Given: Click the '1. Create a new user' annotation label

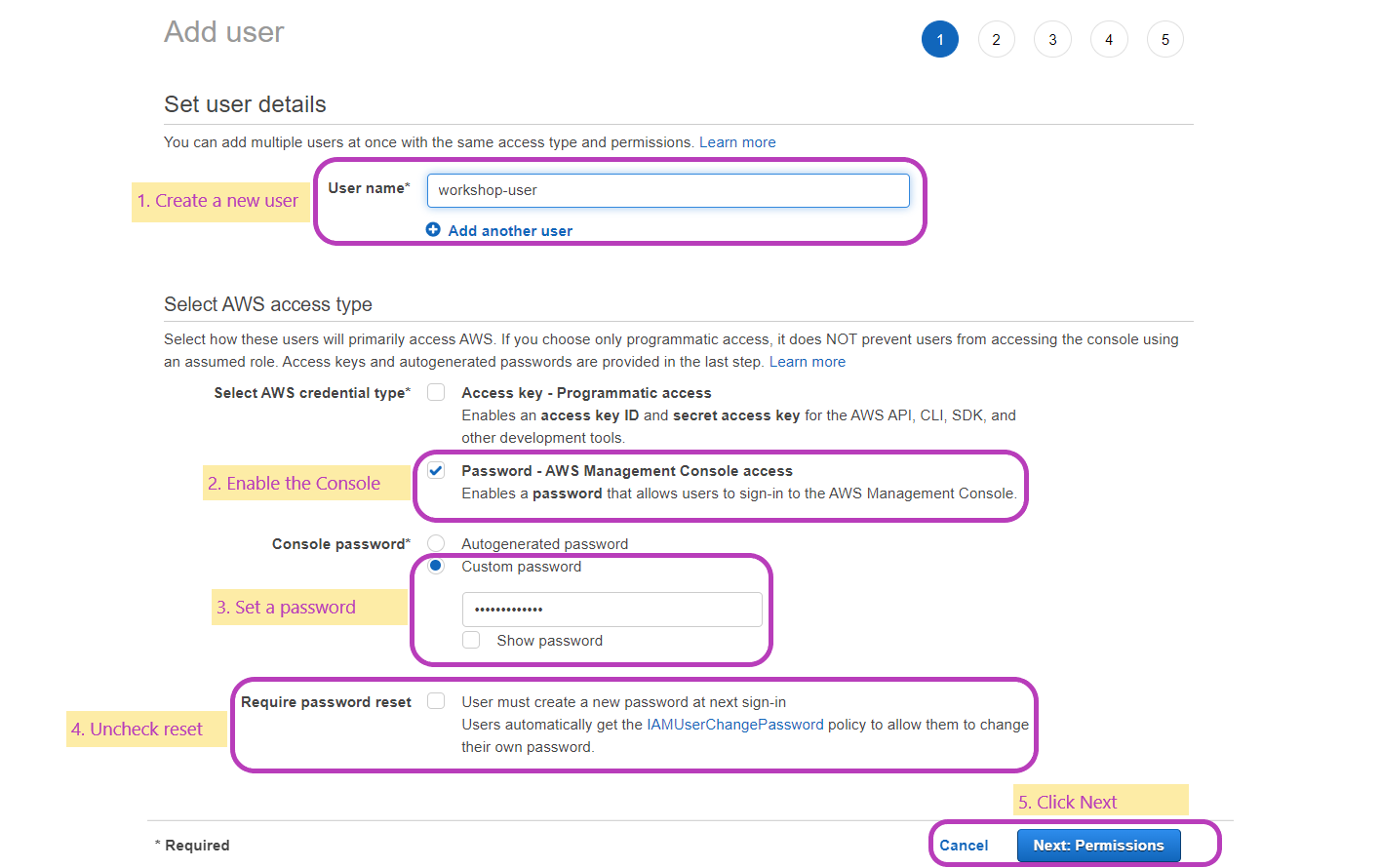Looking at the screenshot, I should (219, 201).
